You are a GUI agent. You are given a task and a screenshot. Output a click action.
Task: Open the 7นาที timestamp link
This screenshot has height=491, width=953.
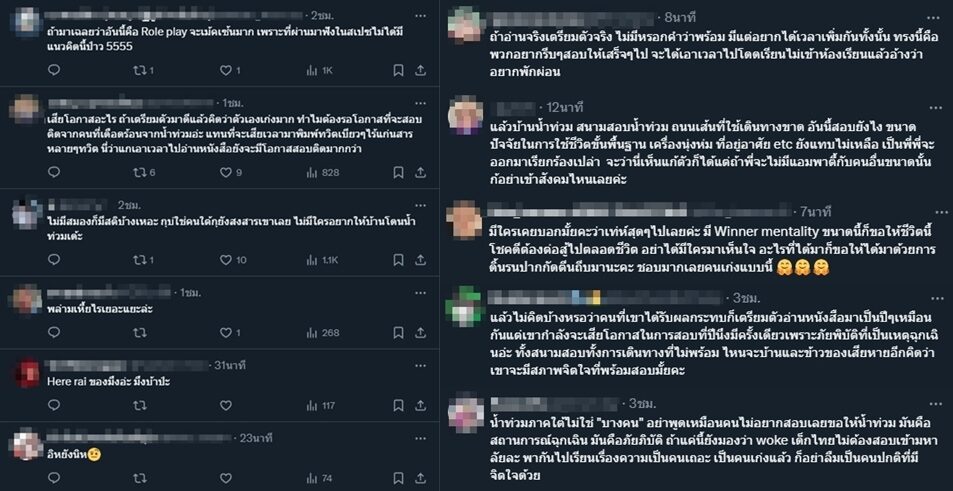815,212
